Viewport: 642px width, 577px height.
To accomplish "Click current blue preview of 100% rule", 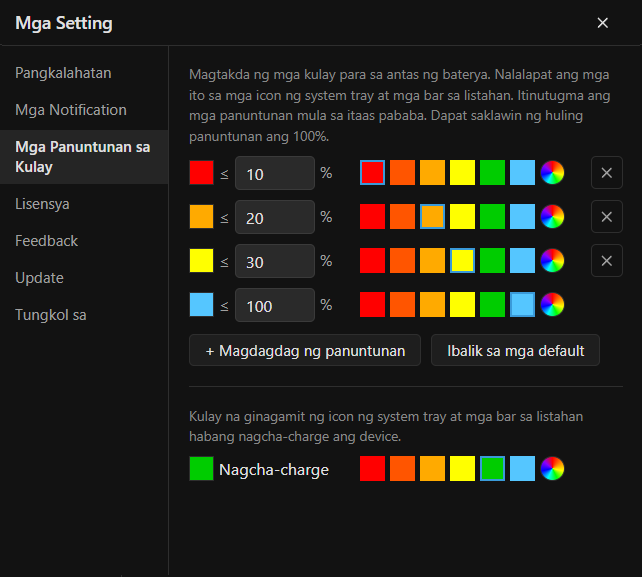I will [x=201, y=305].
